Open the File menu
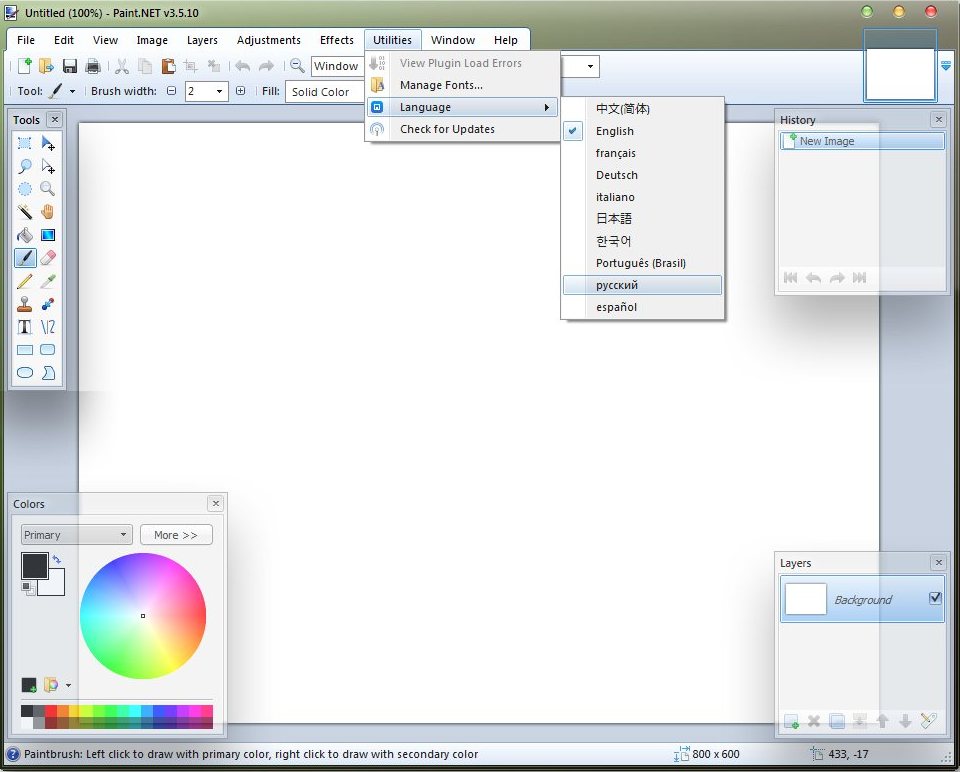Image resolution: width=960 pixels, height=772 pixels. (26, 40)
